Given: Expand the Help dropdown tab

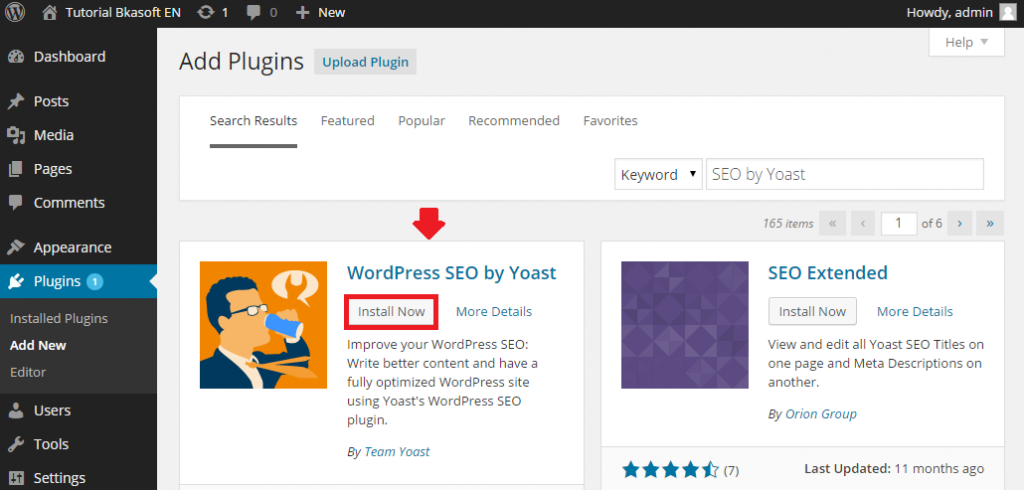Looking at the screenshot, I should [x=966, y=42].
